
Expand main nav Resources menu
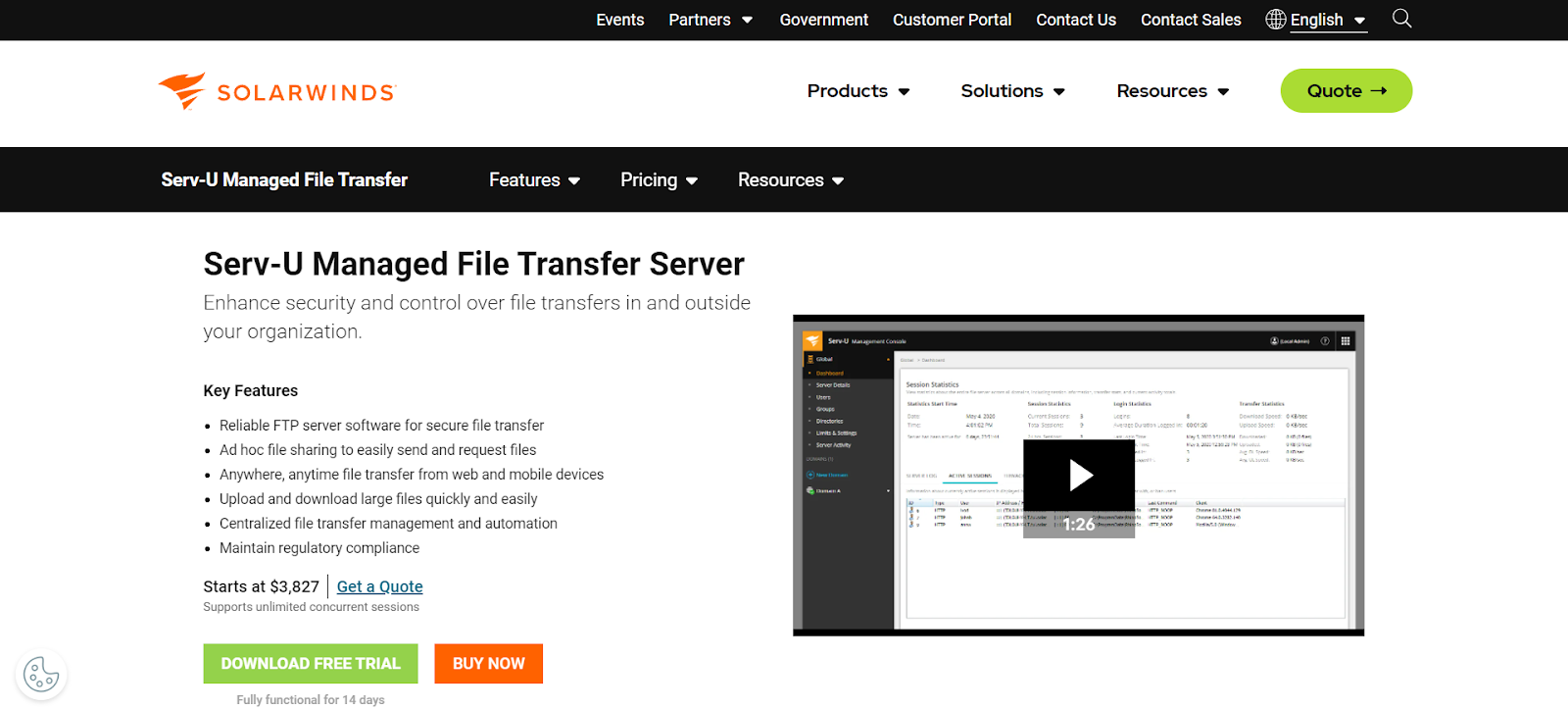coord(1172,91)
